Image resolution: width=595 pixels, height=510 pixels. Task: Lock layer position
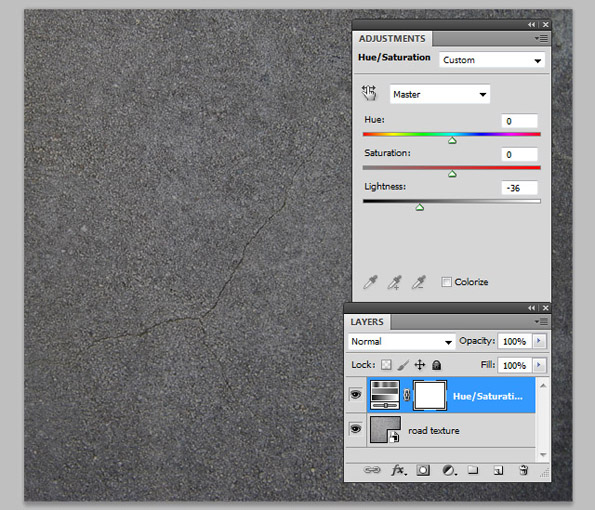pyautogui.click(x=420, y=365)
